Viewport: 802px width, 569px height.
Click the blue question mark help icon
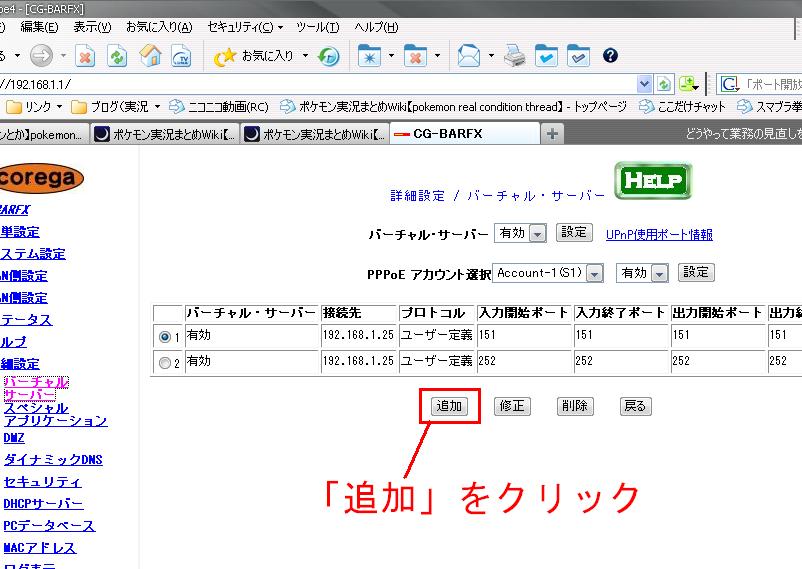pos(610,56)
